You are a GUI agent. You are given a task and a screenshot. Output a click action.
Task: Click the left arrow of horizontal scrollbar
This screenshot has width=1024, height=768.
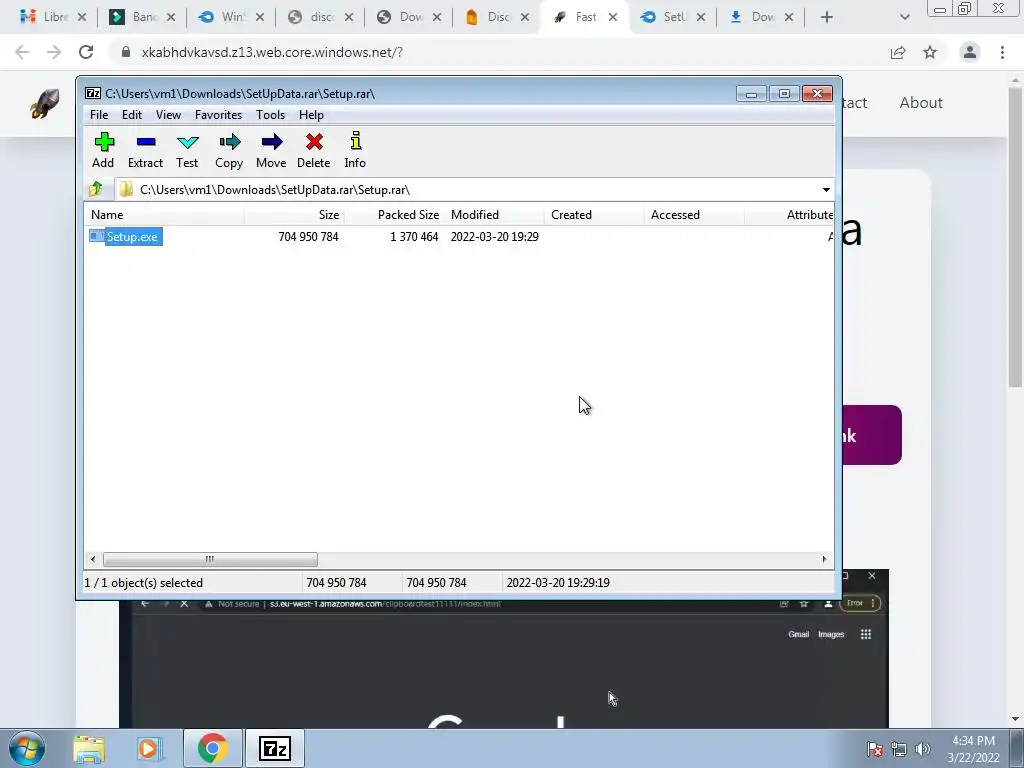[93, 559]
